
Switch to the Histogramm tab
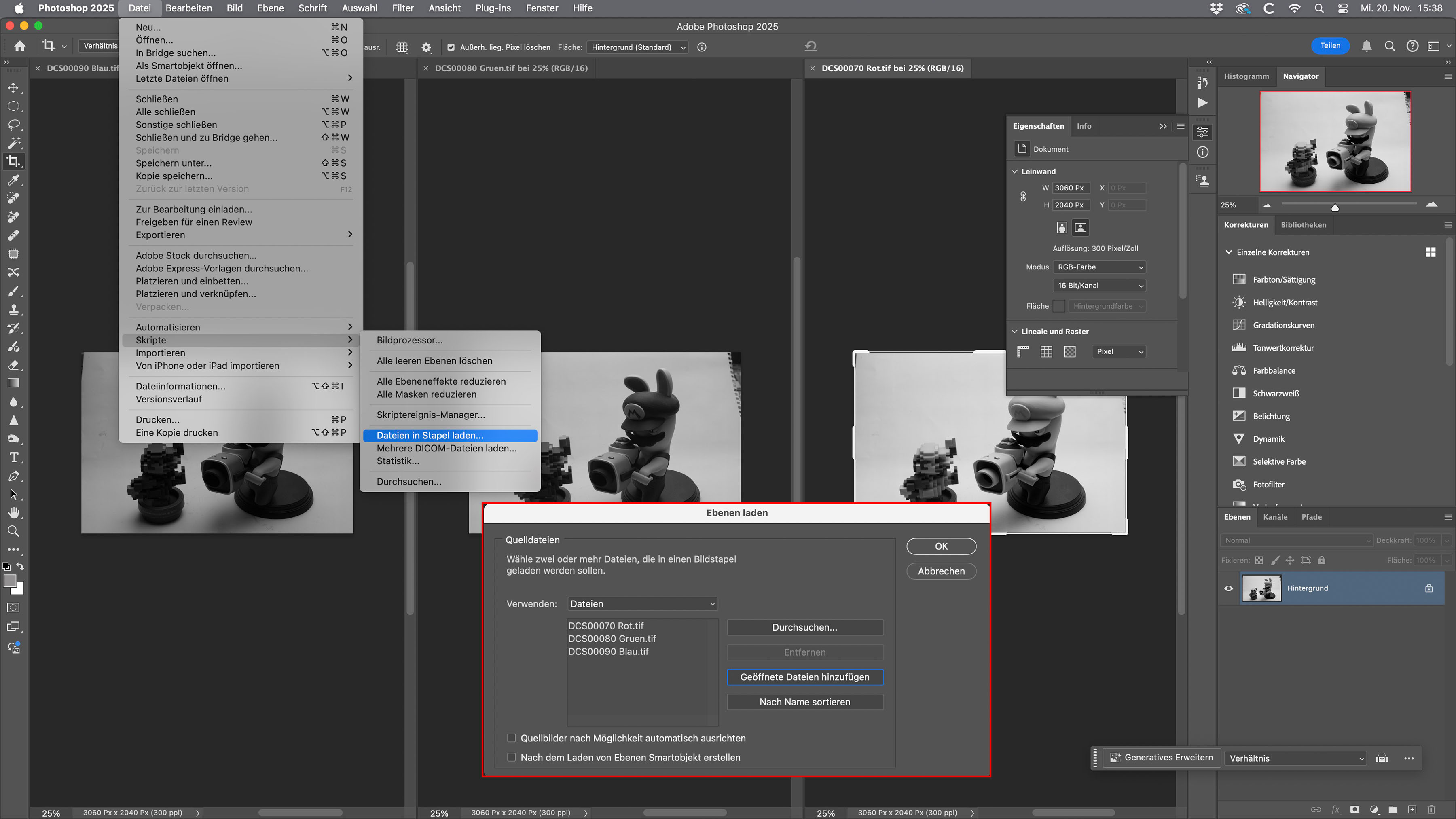[x=1246, y=76]
